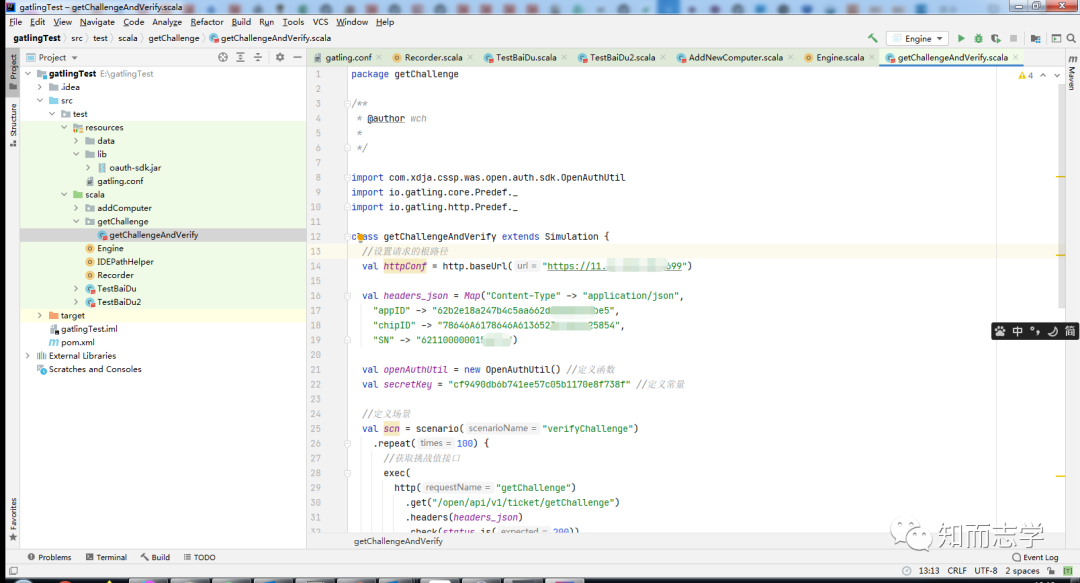
Task: Collapse the gatlingTest root folder
Action: (28, 74)
